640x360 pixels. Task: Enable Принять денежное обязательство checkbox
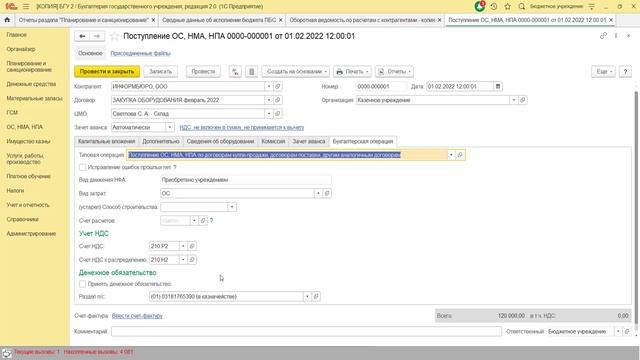coord(82,284)
